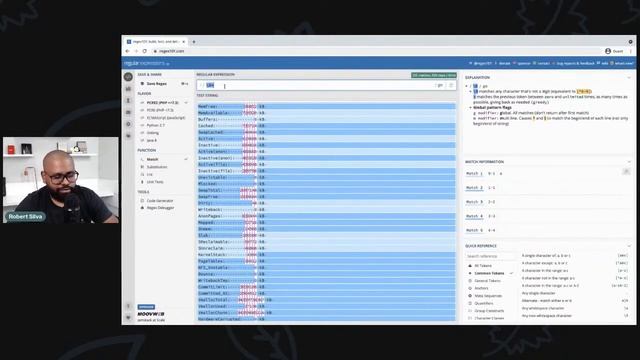Click the Moovweb sponsor logo
Image resolution: width=640 pixels, height=360 pixels.
(x=151, y=314)
